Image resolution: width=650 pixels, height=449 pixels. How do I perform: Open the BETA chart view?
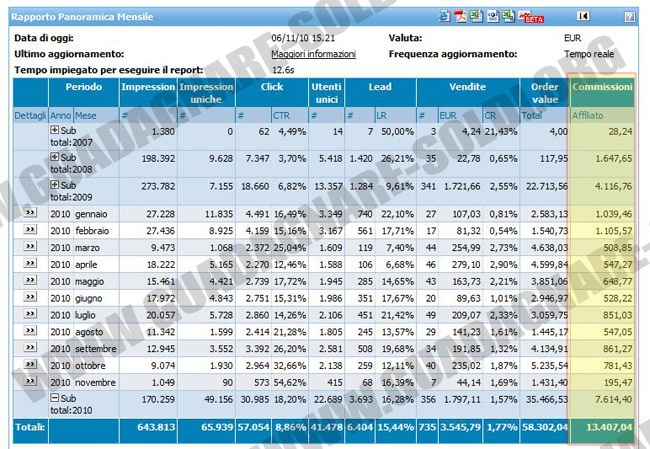click(x=531, y=17)
